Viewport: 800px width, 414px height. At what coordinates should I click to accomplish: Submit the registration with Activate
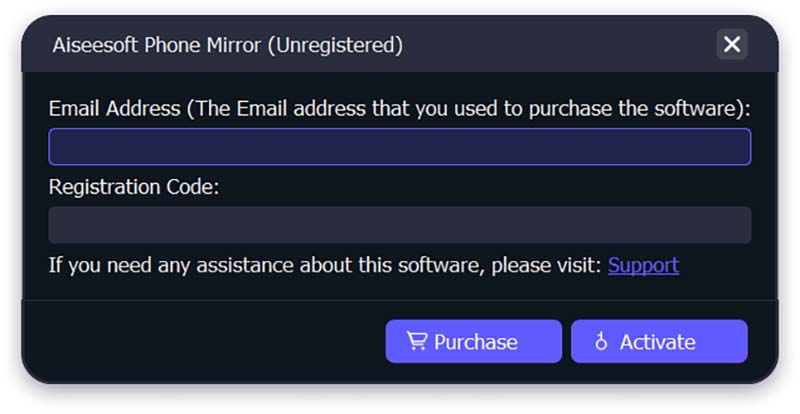click(659, 342)
